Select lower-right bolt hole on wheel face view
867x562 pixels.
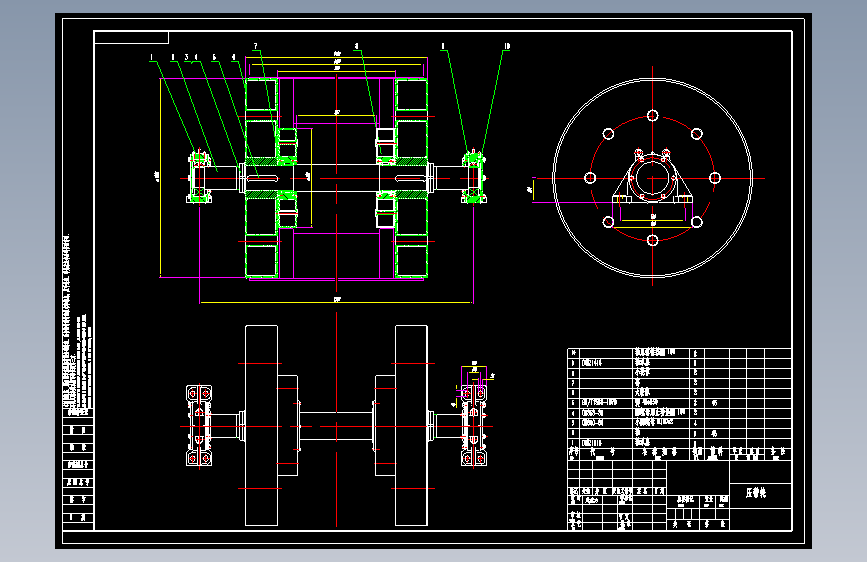tap(697, 222)
